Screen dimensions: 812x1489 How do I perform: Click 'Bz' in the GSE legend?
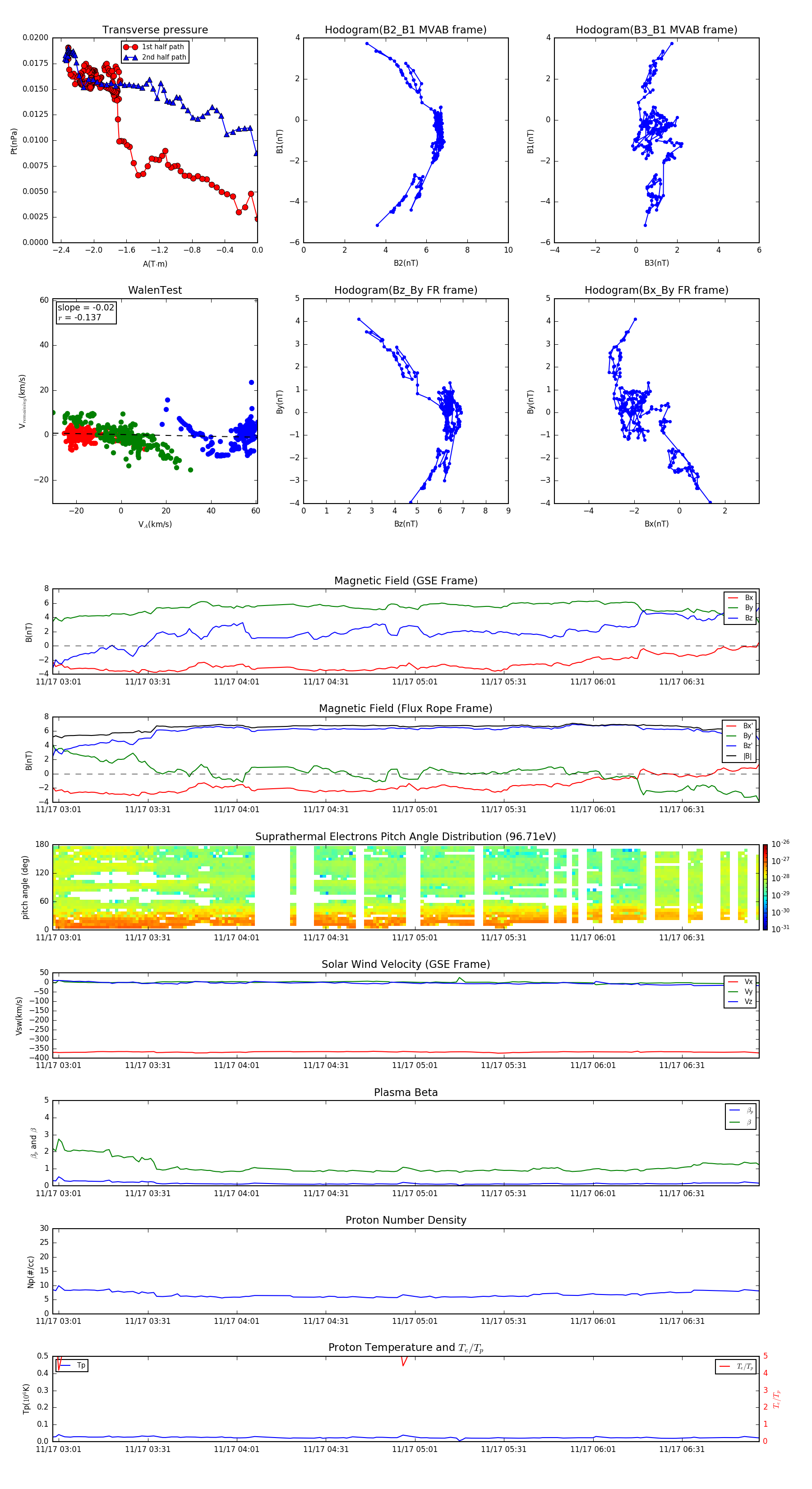coord(741,618)
